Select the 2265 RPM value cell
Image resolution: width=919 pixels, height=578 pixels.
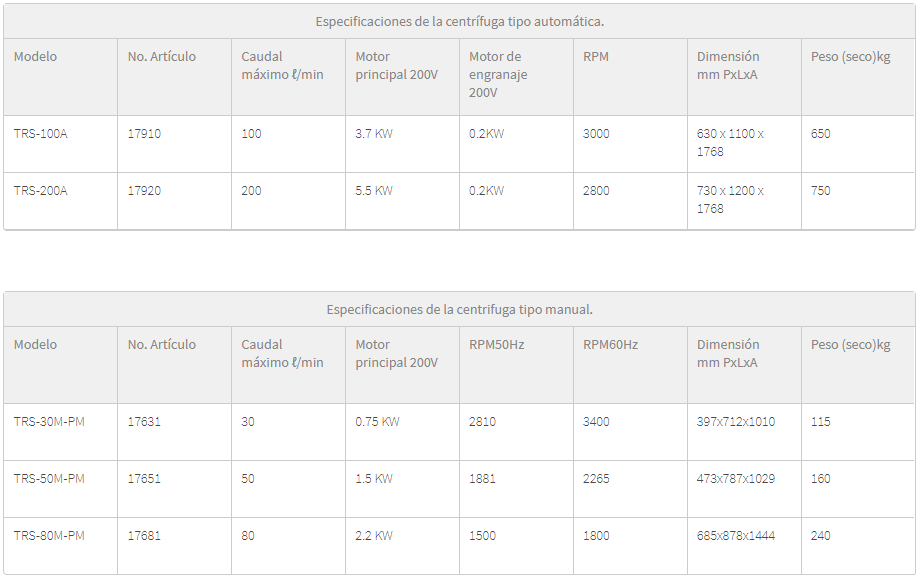pyautogui.click(x=596, y=479)
